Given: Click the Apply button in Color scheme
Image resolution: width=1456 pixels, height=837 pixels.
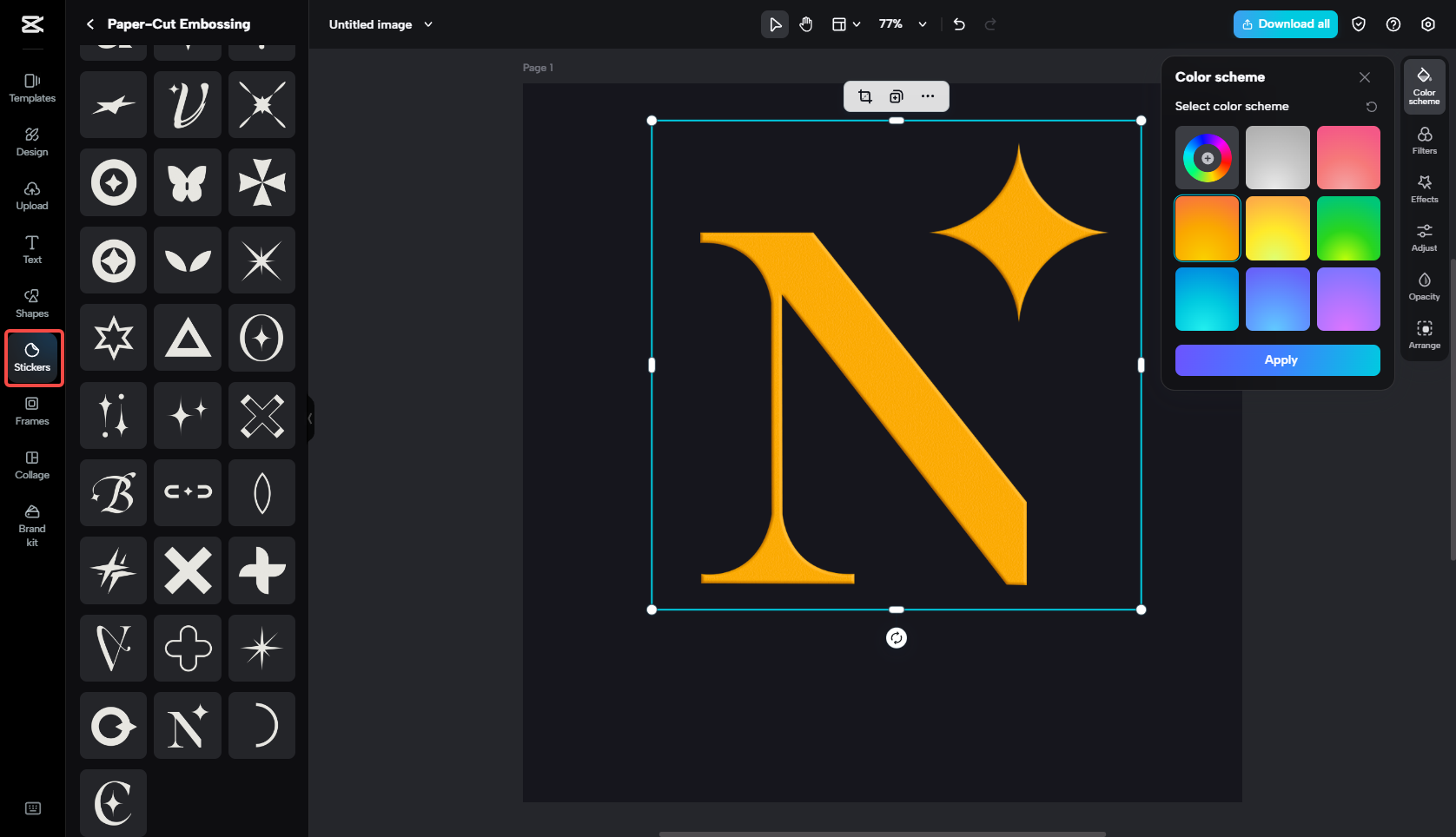Looking at the screenshot, I should [x=1277, y=359].
